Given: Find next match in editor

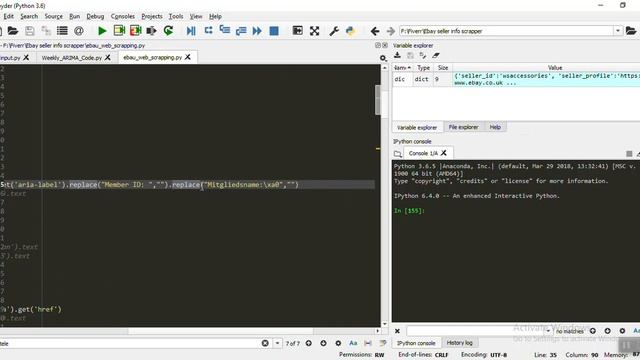Looking at the screenshot, I should tap(323, 343).
